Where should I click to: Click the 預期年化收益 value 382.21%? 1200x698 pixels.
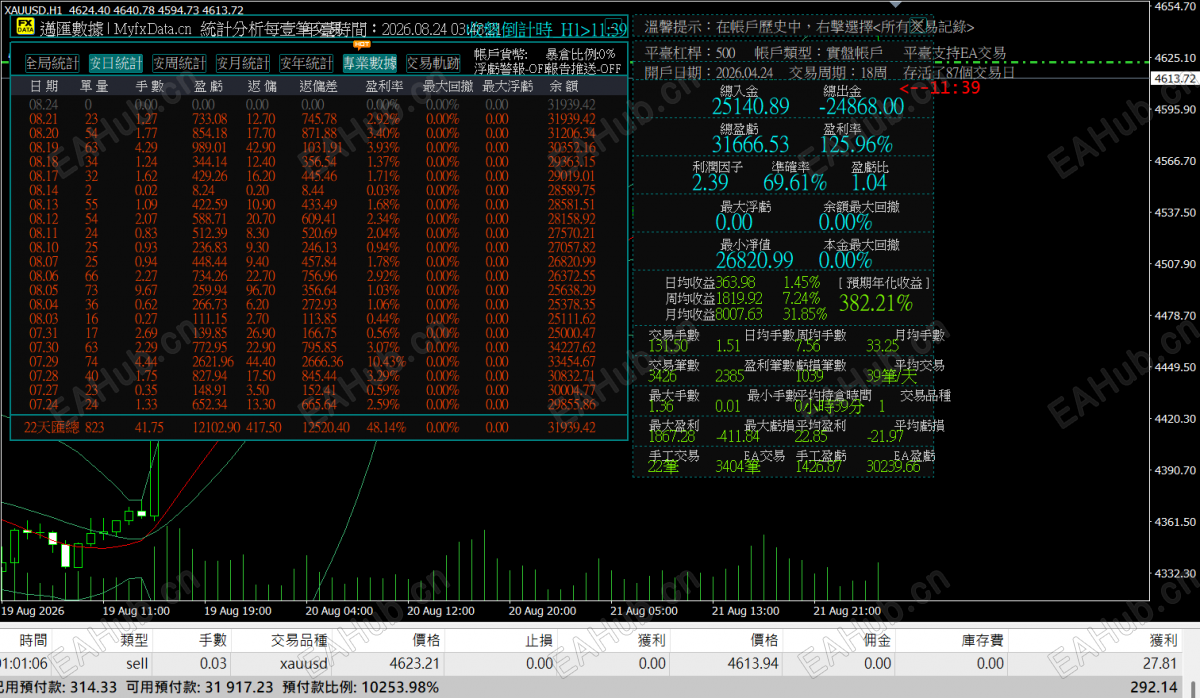(x=875, y=303)
